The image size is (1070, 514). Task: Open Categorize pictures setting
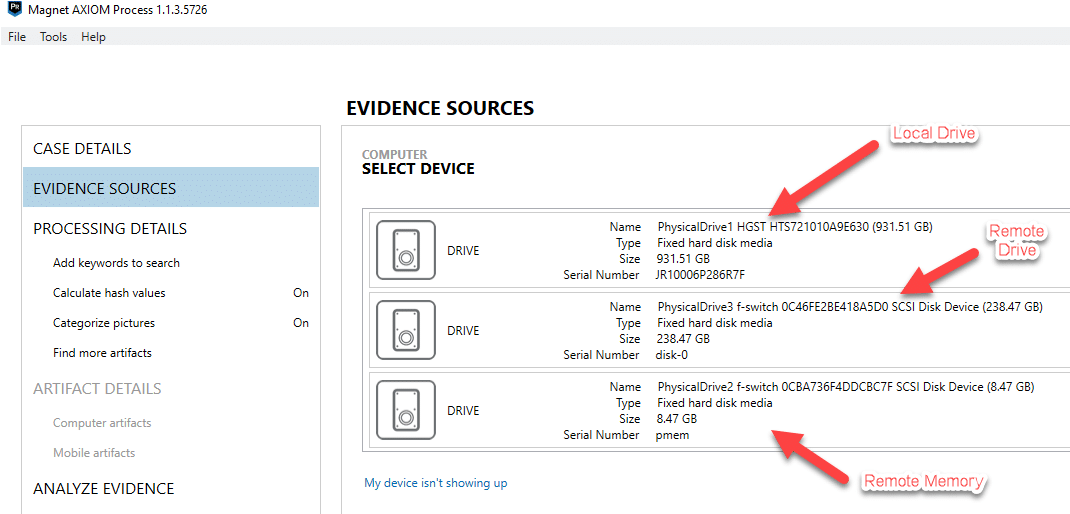104,323
